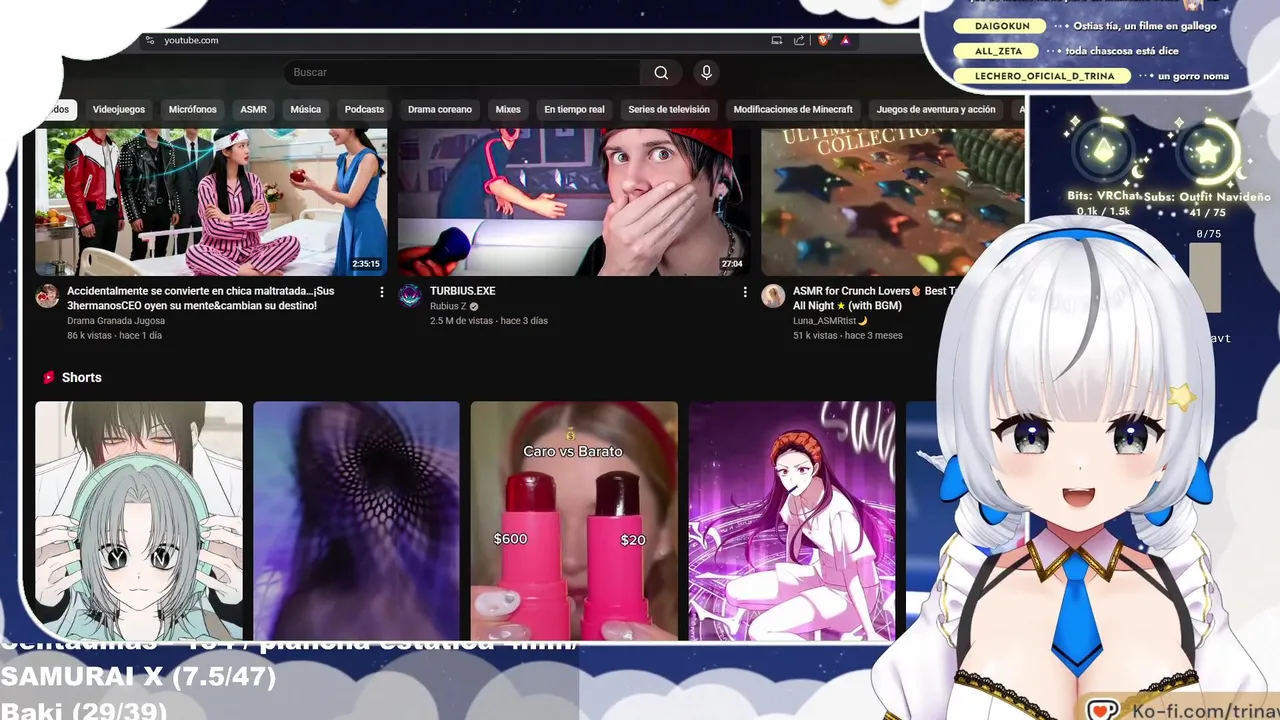Open title 'Accidentalmente se convierte en chica maltratada'
1280x720 pixels.
tap(200, 298)
